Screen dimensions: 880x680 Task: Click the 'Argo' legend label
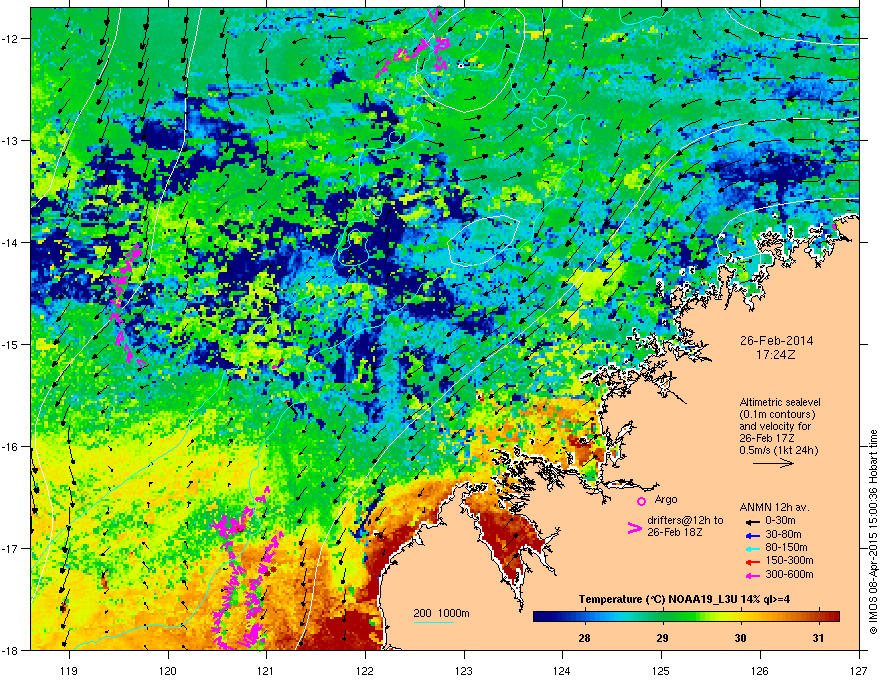pyautogui.click(x=666, y=499)
